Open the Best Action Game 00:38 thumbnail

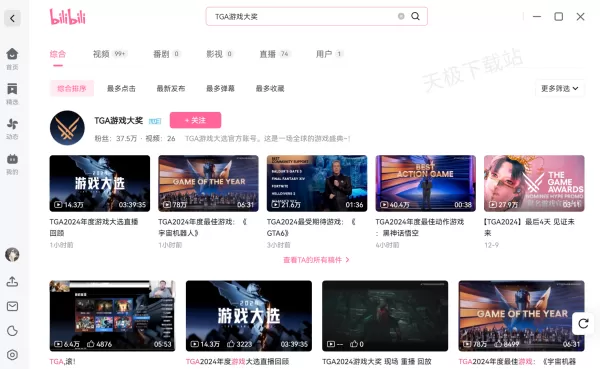point(426,183)
